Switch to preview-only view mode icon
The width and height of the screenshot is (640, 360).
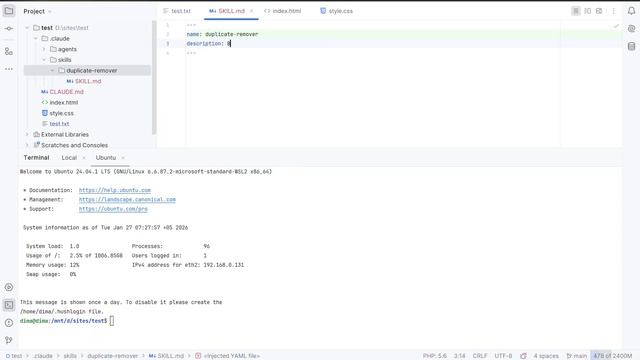599,11
